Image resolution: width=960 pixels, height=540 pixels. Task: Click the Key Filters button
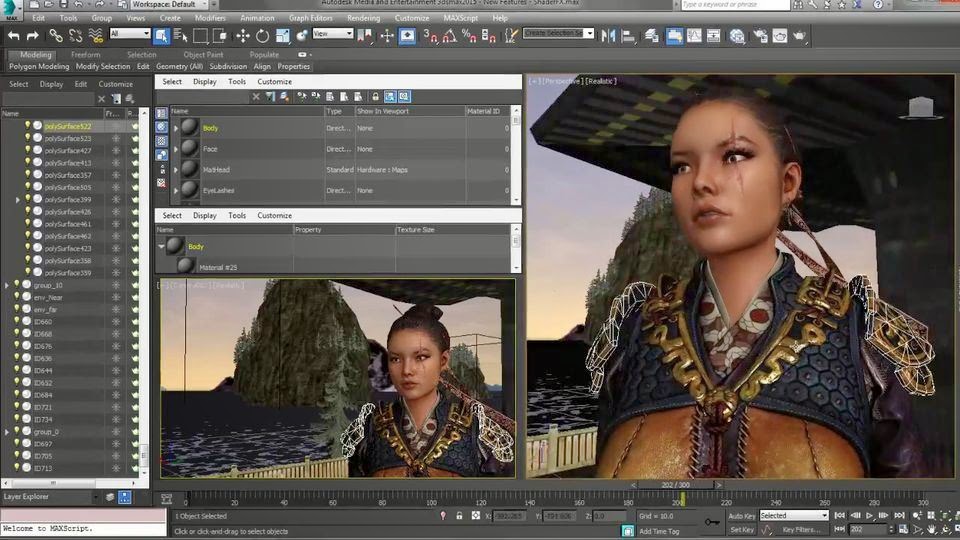tap(803, 530)
